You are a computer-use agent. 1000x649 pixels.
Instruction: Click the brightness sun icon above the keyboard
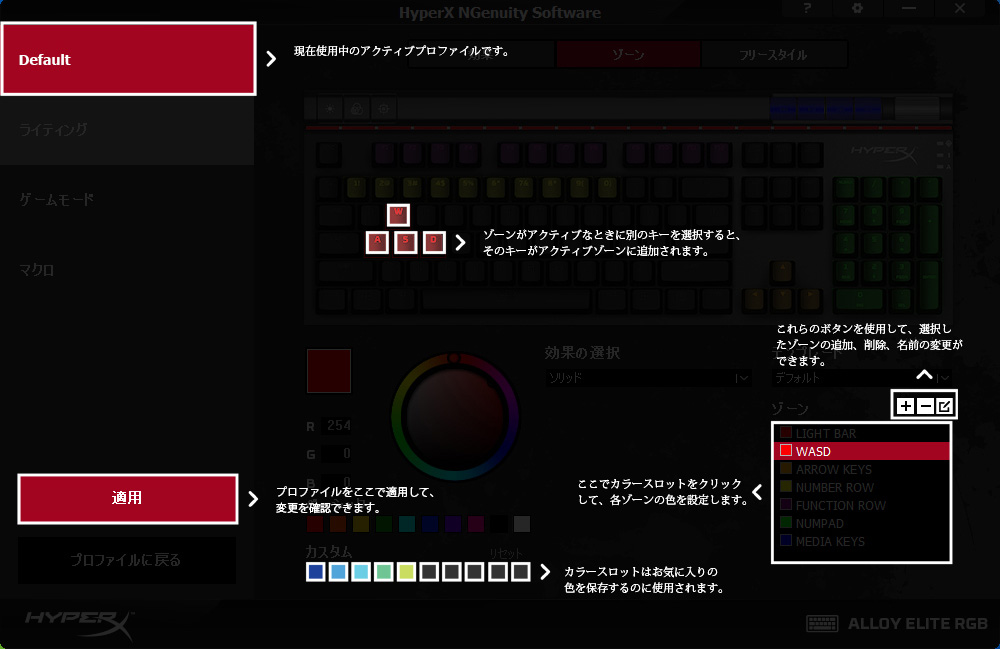330,109
